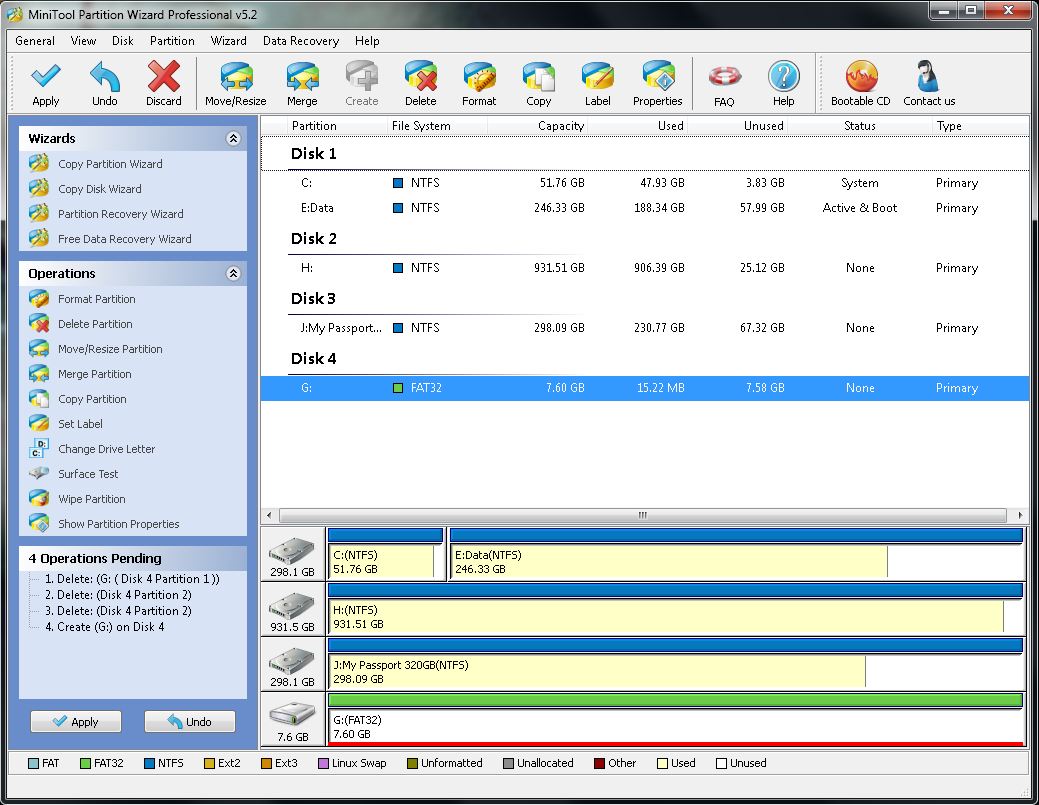Click the horizontal scrollbar of partition list
The height and width of the screenshot is (805, 1039).
coord(642,515)
